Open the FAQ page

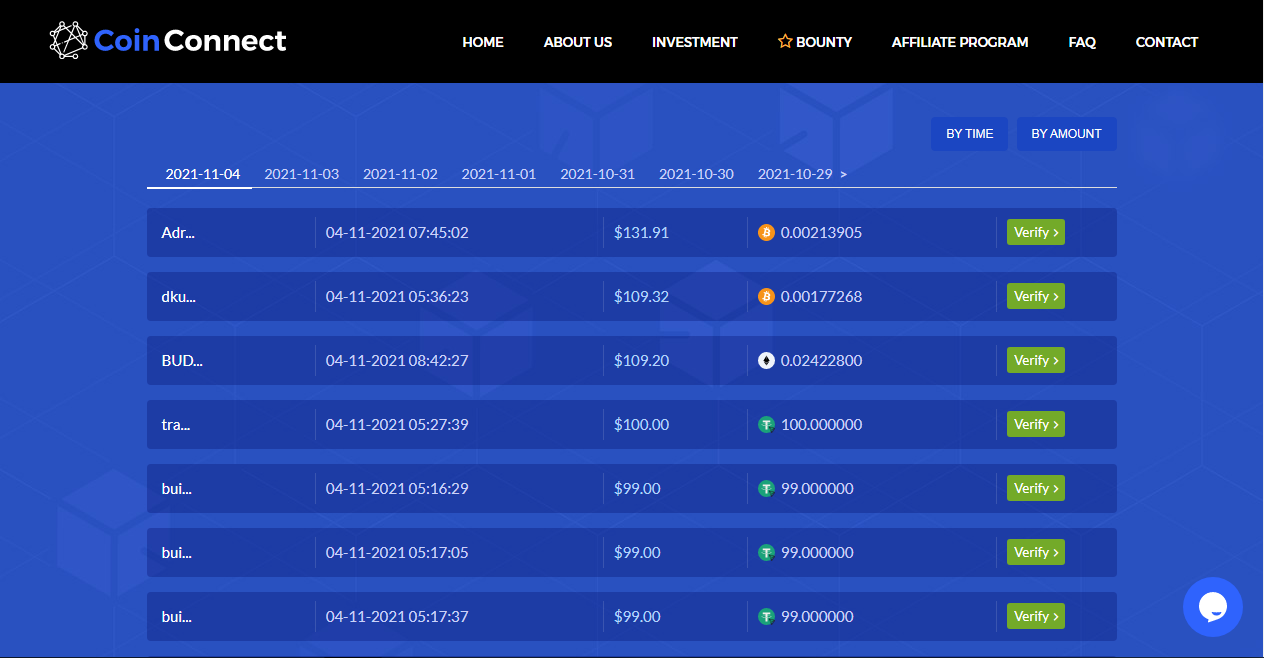(1082, 42)
